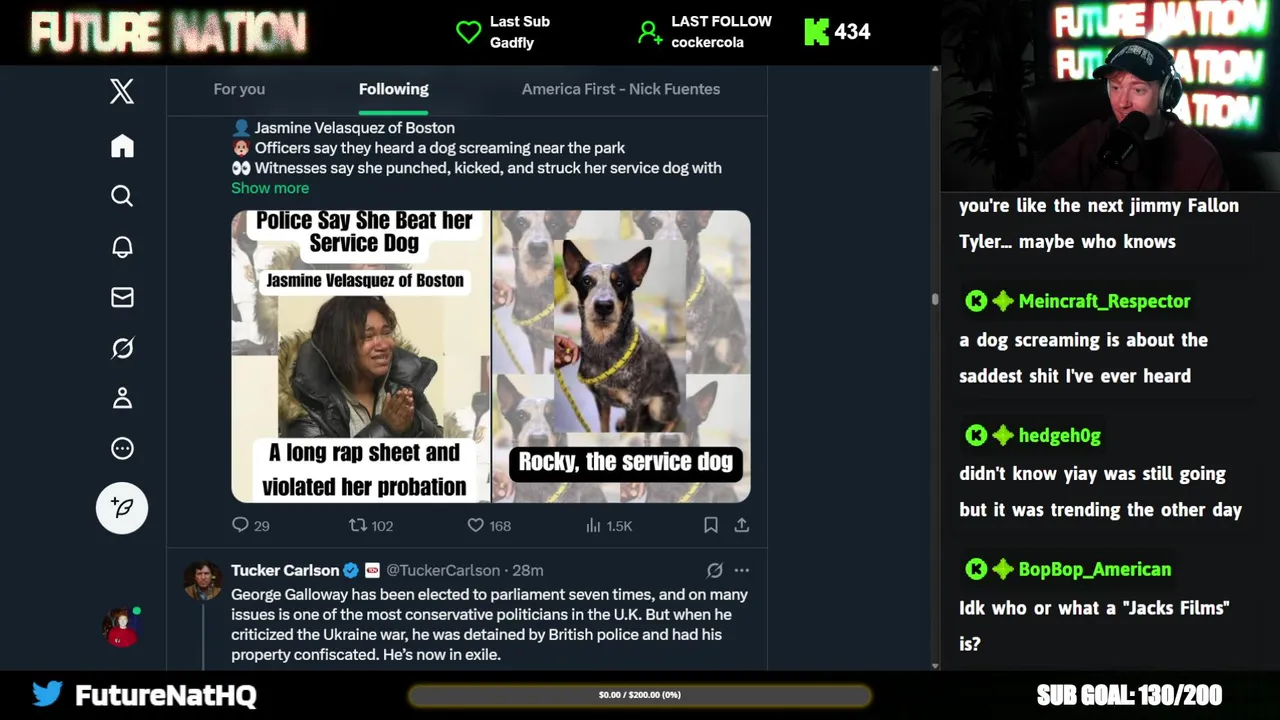The image size is (1280, 720).
Task: Open Rocky the service dog image
Action: coord(621,356)
